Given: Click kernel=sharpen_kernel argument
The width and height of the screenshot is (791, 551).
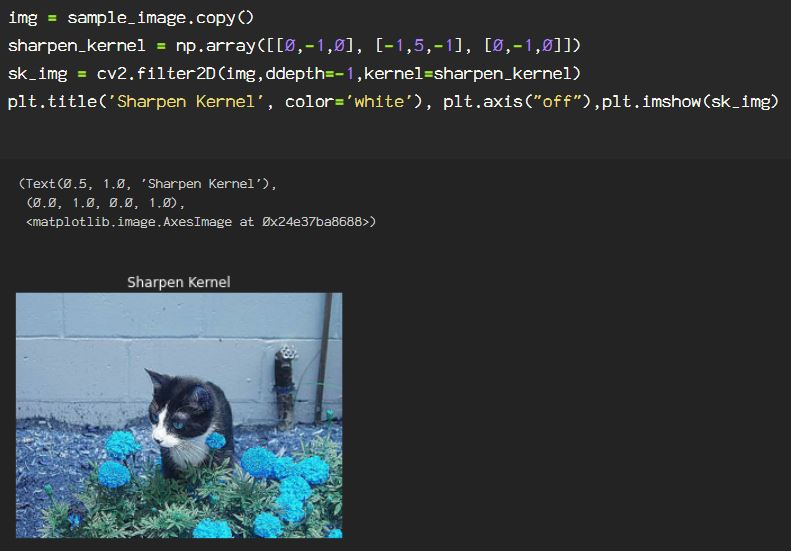Looking at the screenshot, I should point(468,74).
